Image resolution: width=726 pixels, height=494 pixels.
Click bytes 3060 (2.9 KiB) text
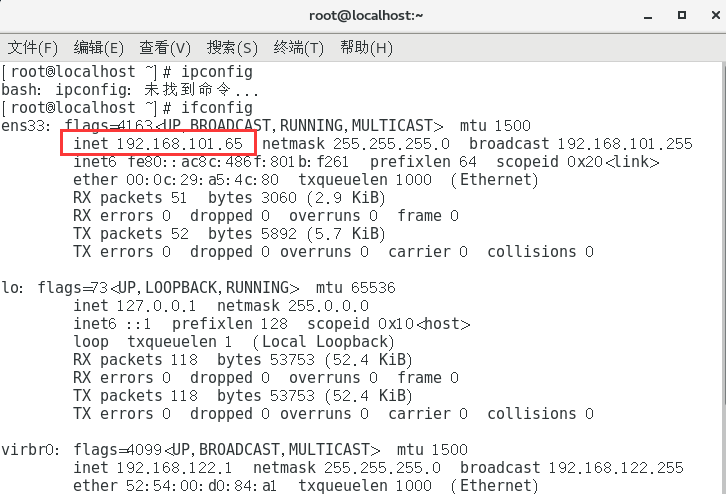coord(296,198)
